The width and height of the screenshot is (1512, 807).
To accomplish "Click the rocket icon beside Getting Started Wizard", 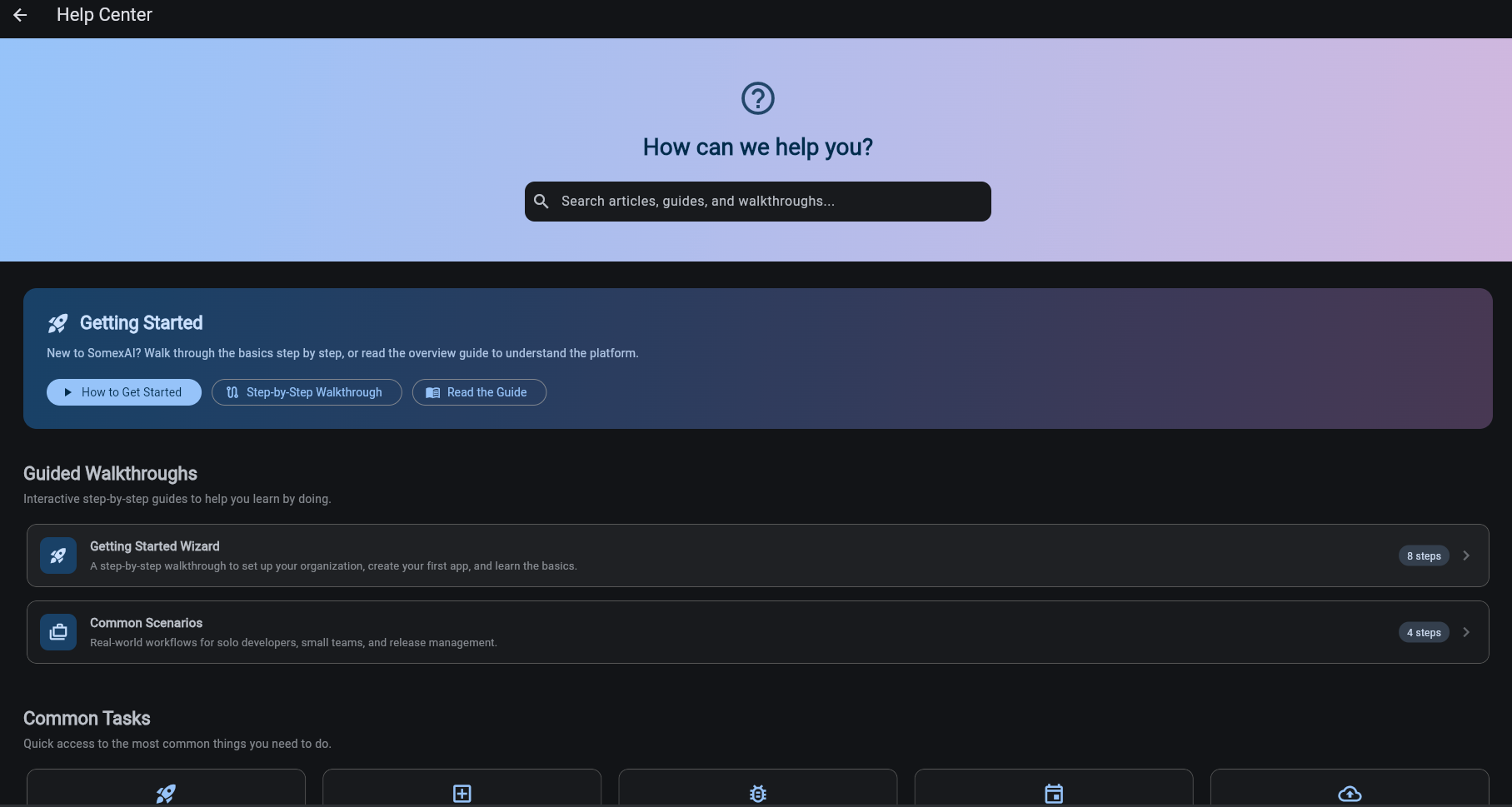I will 57,555.
